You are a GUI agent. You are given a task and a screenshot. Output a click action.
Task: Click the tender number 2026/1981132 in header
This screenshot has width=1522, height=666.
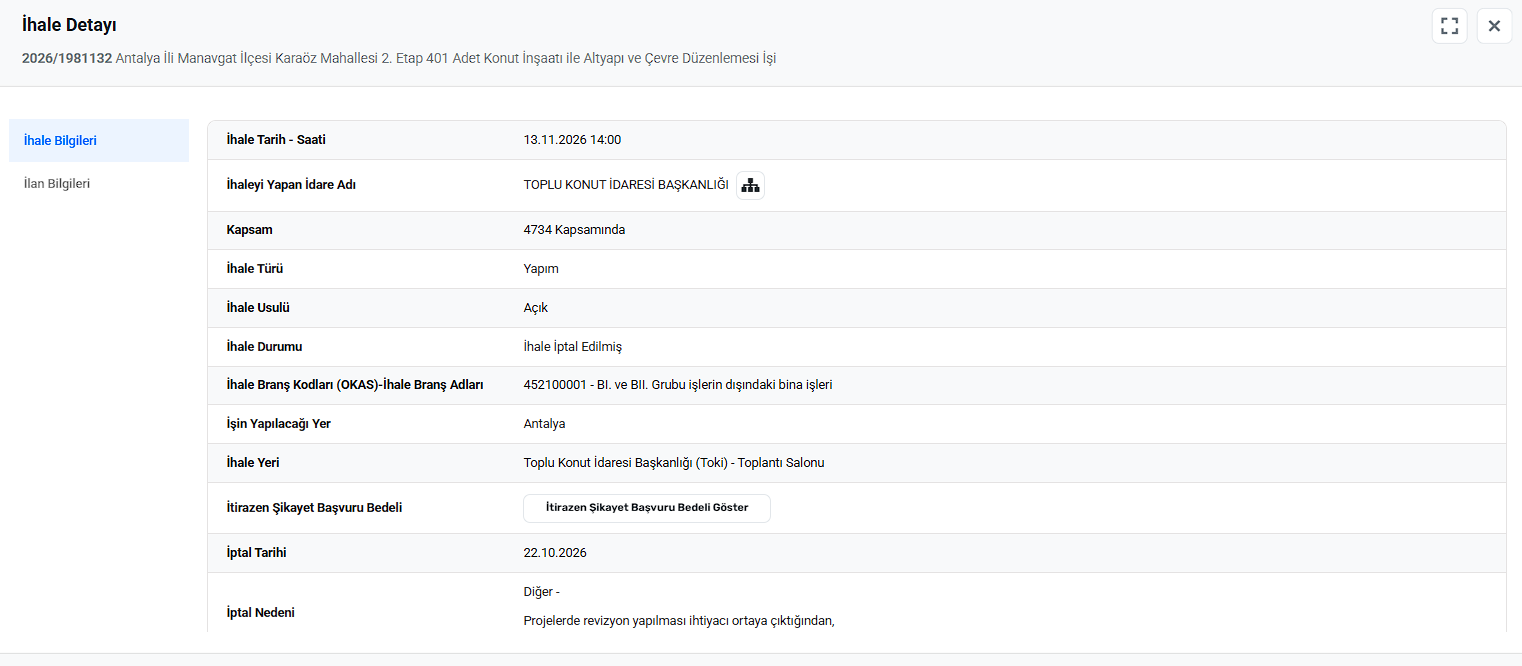(67, 58)
